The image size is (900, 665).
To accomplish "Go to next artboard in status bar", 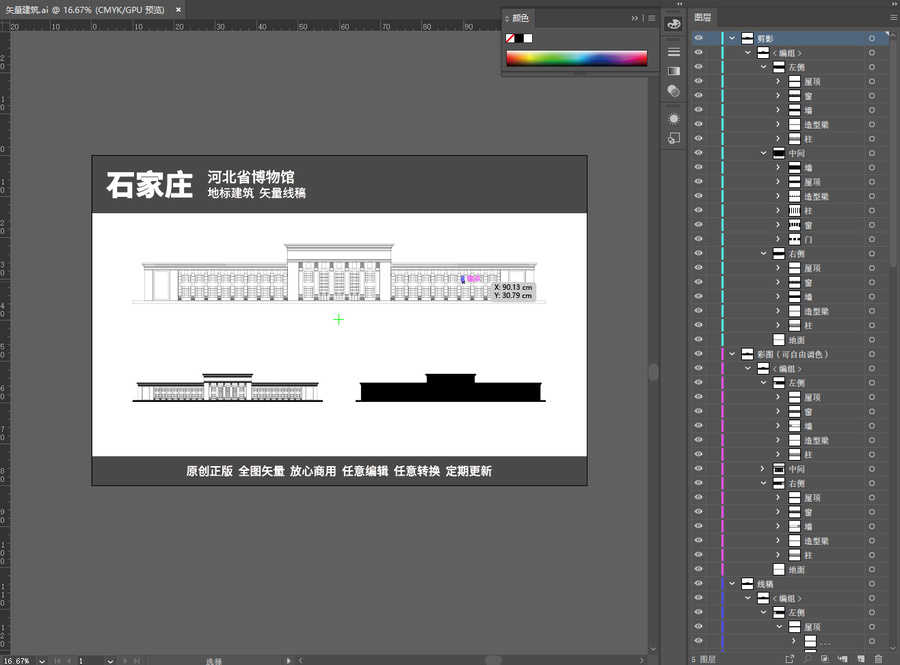I will (x=125, y=660).
